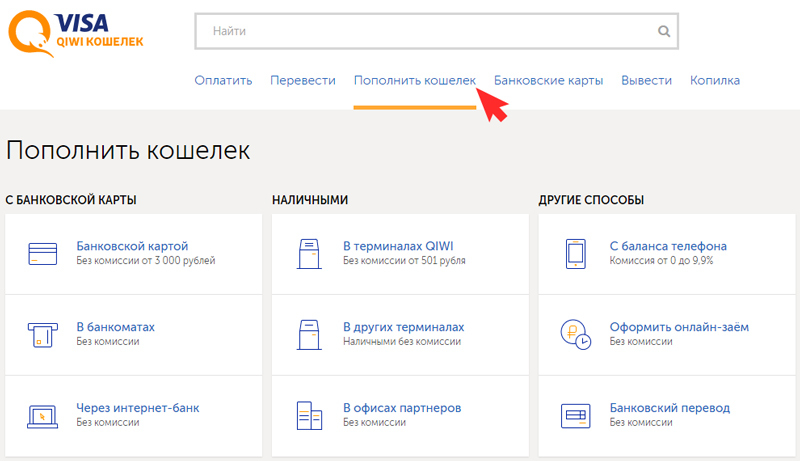This screenshot has width=800, height=461.
Task: Click the phone icon for С баланса телефона
Action: tap(575, 253)
